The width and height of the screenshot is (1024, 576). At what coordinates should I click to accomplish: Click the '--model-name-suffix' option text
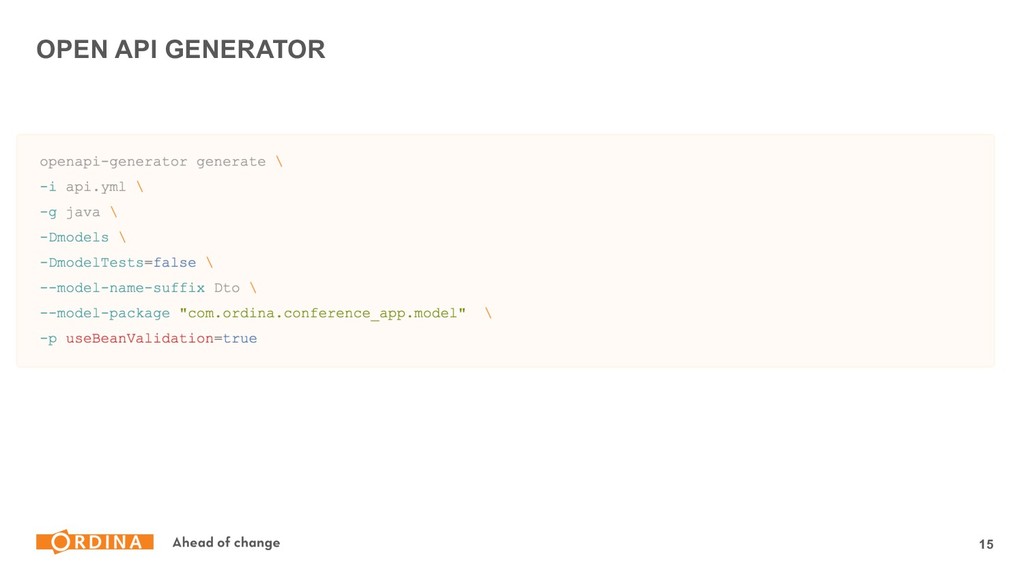pos(122,288)
